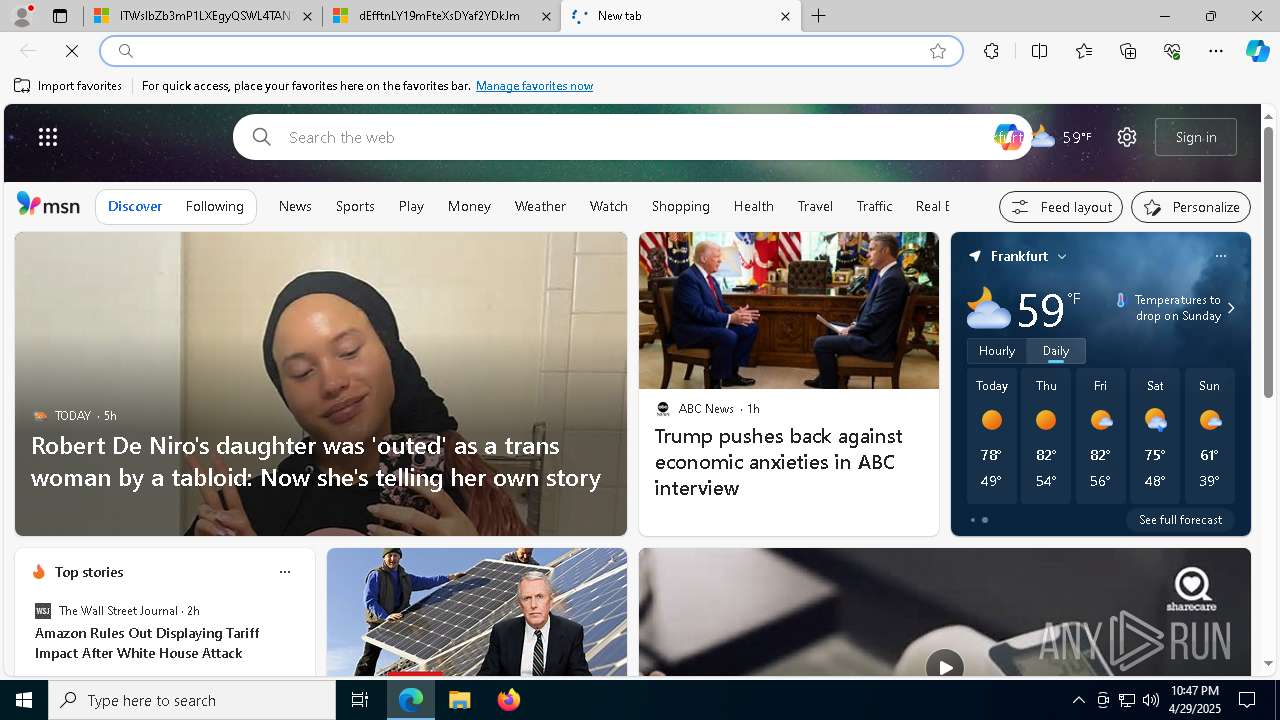Open the Sports category

(355, 206)
